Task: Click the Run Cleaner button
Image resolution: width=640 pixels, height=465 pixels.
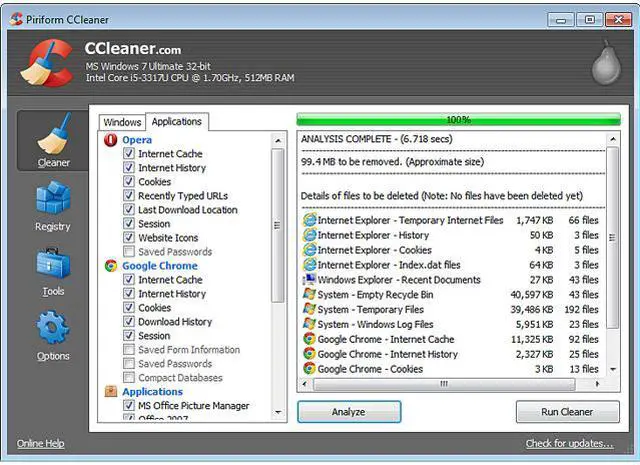Action: pyautogui.click(x=567, y=412)
